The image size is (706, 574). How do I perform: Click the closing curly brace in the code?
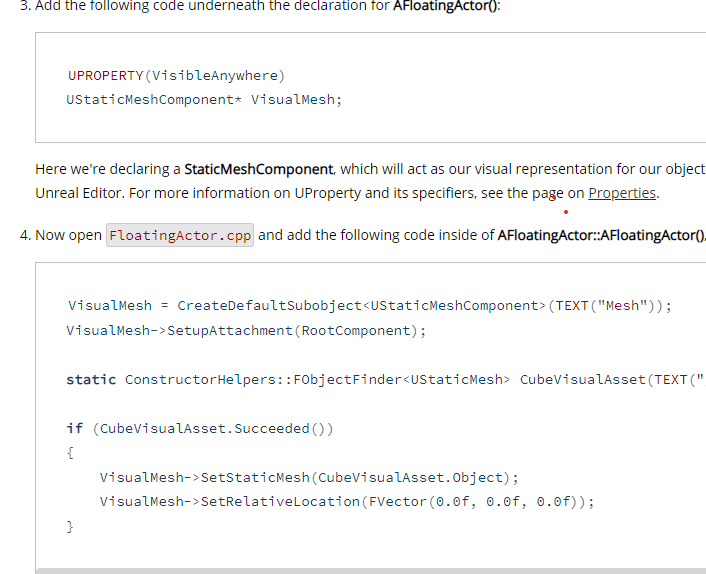click(x=70, y=526)
